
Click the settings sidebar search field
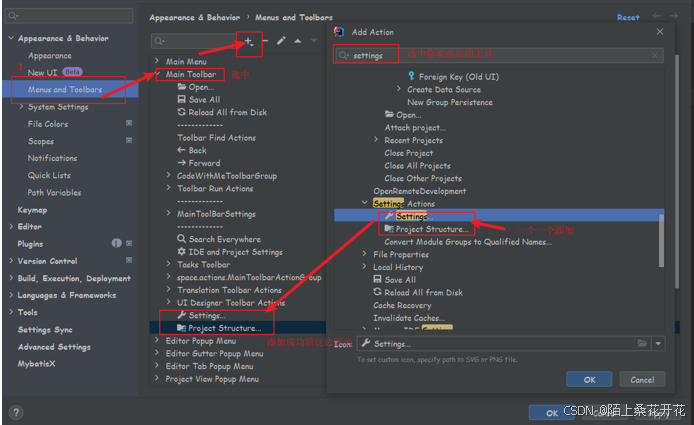point(69,15)
